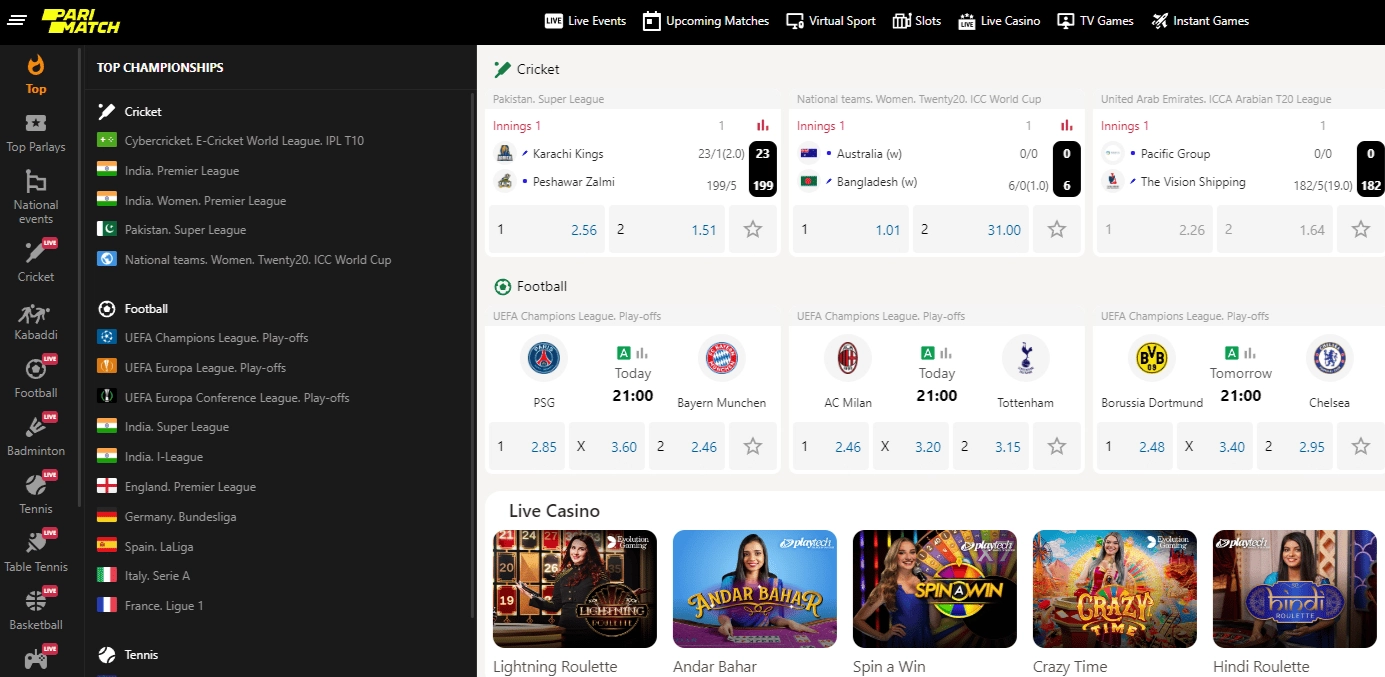Open statistics icon for Australia (w) match
Screen dimensions: 1385x677
(1067, 126)
